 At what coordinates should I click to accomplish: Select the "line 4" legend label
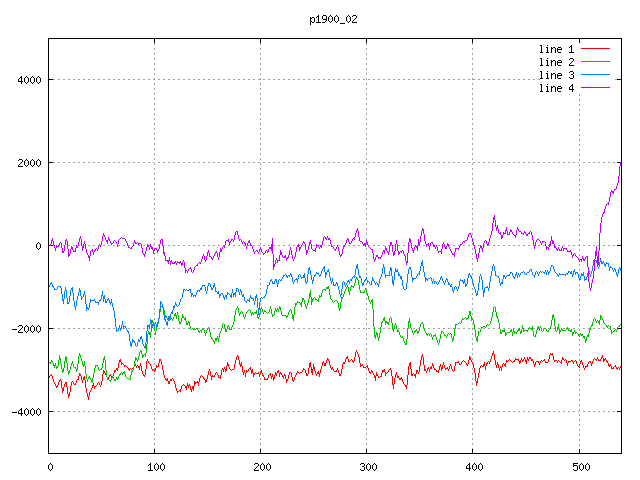coord(556,88)
